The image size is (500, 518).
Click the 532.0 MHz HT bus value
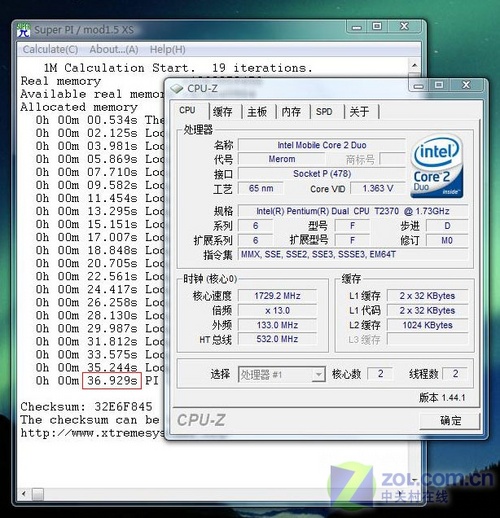coord(277,339)
